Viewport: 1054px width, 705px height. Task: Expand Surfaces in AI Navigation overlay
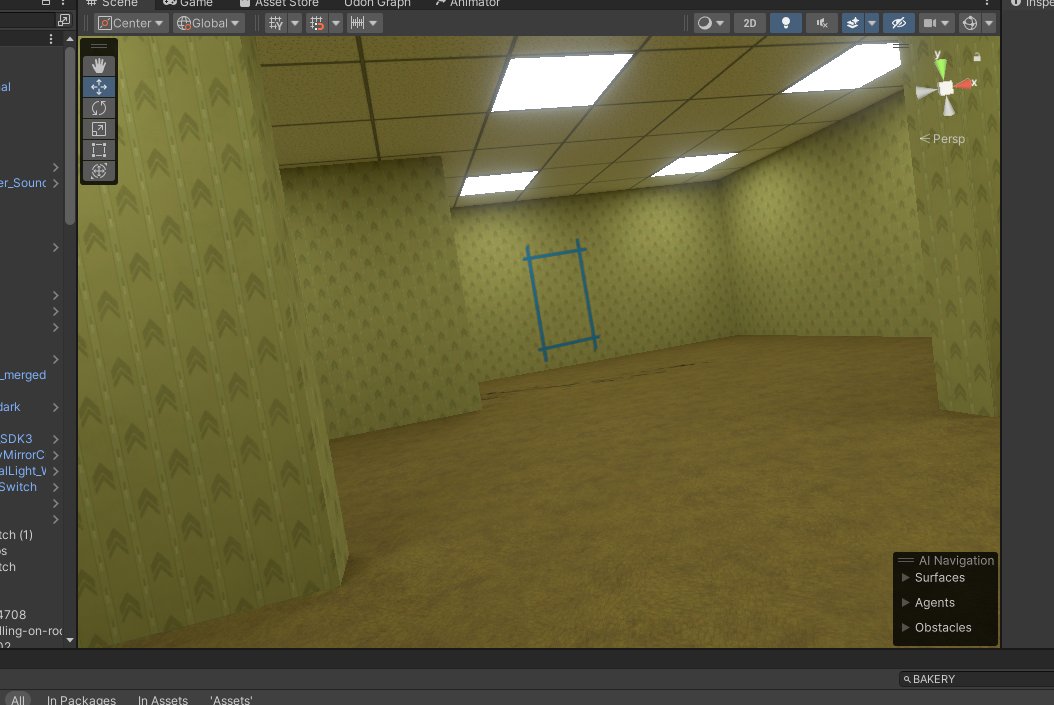tap(905, 577)
